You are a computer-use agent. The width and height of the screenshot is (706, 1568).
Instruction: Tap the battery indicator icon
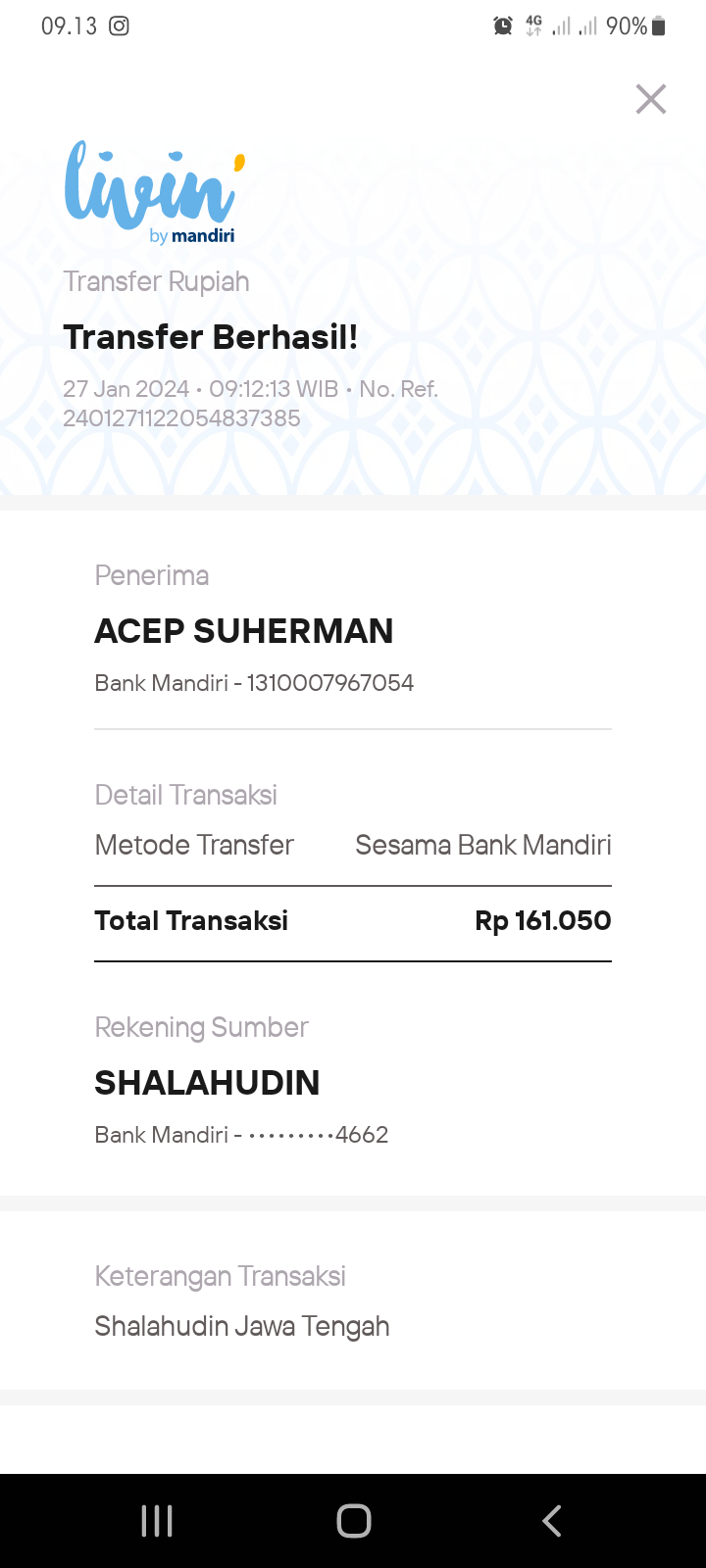[x=659, y=26]
